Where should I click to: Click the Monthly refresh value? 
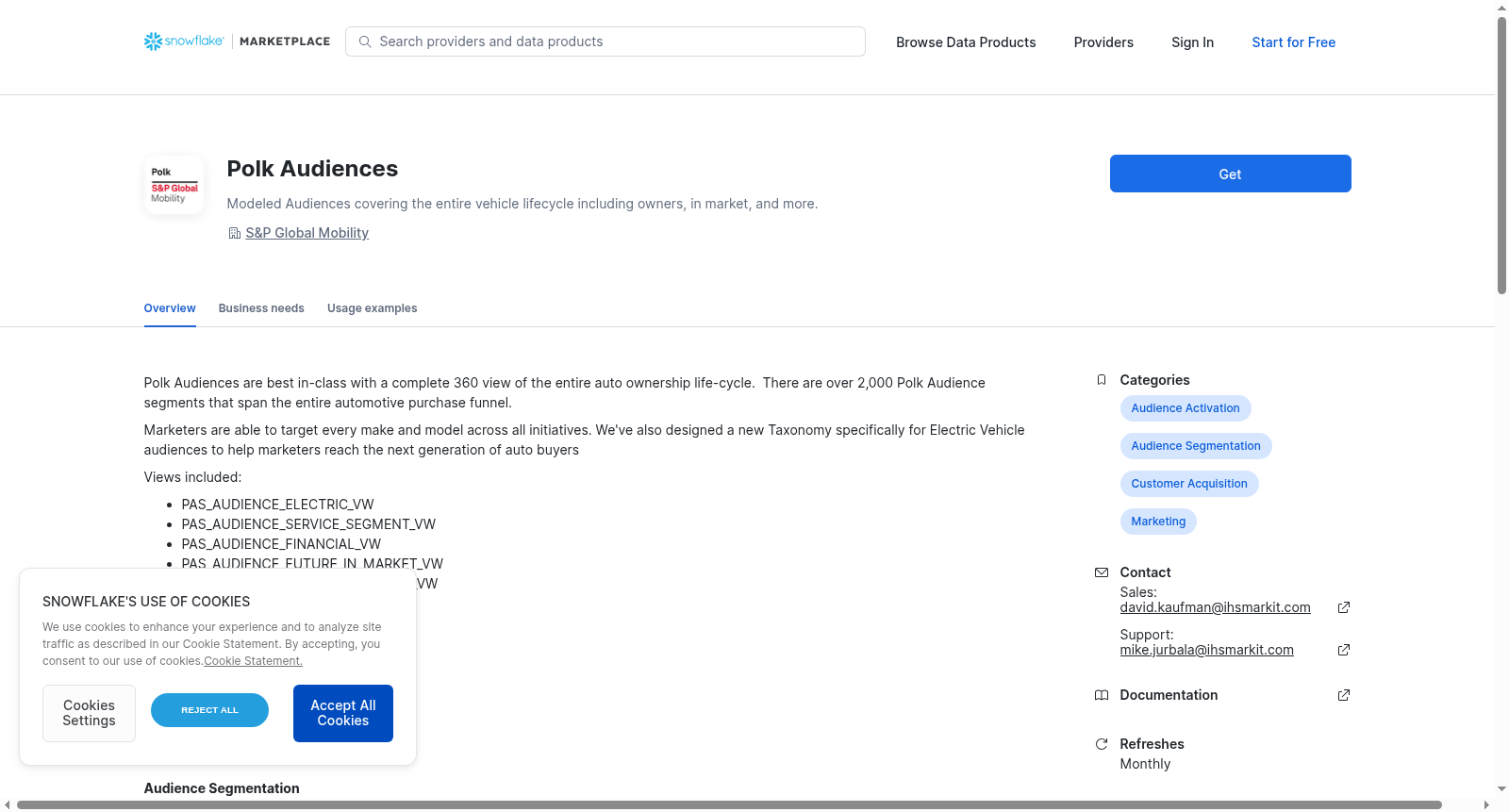(1145, 764)
